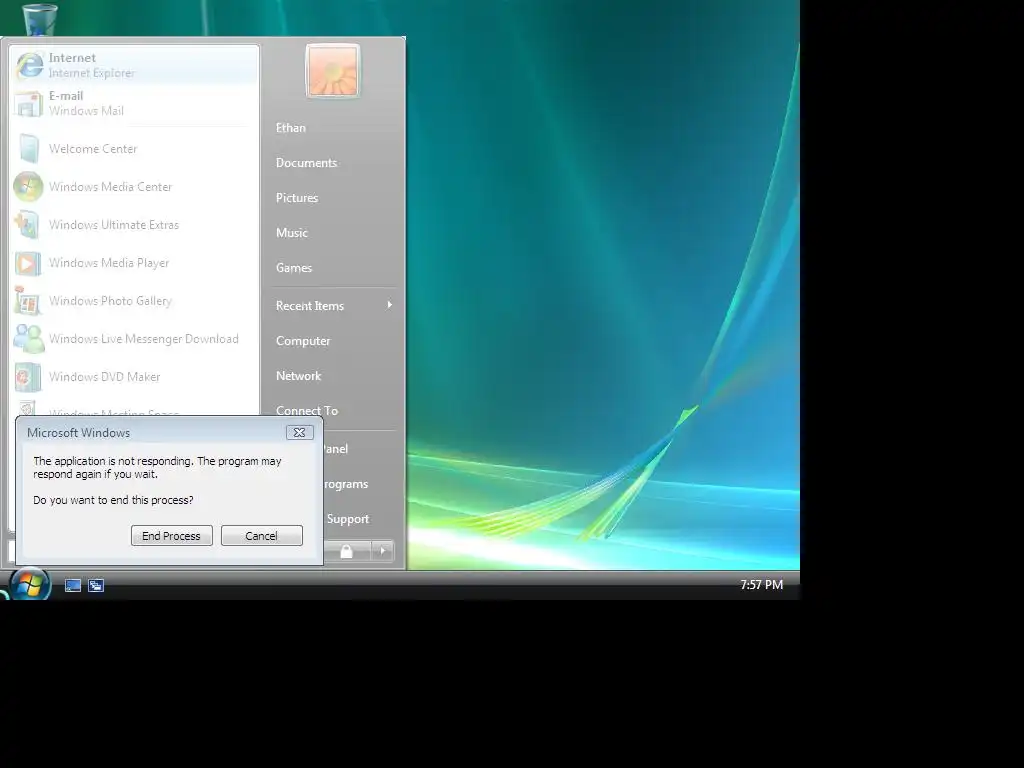Launch Windows Media Player via its play icon
This screenshot has height=768, width=1024.
click(28, 263)
